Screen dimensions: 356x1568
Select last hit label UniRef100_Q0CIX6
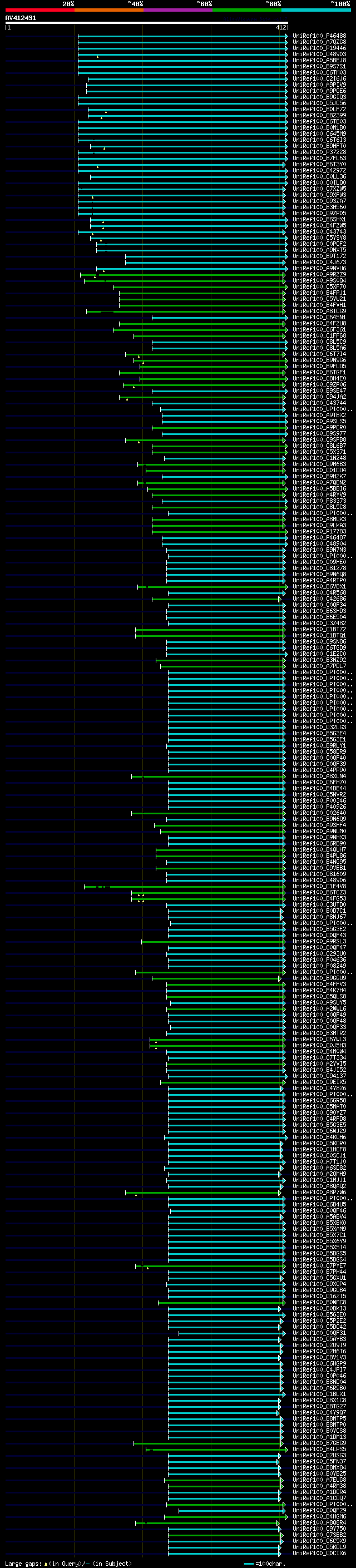319,1554
